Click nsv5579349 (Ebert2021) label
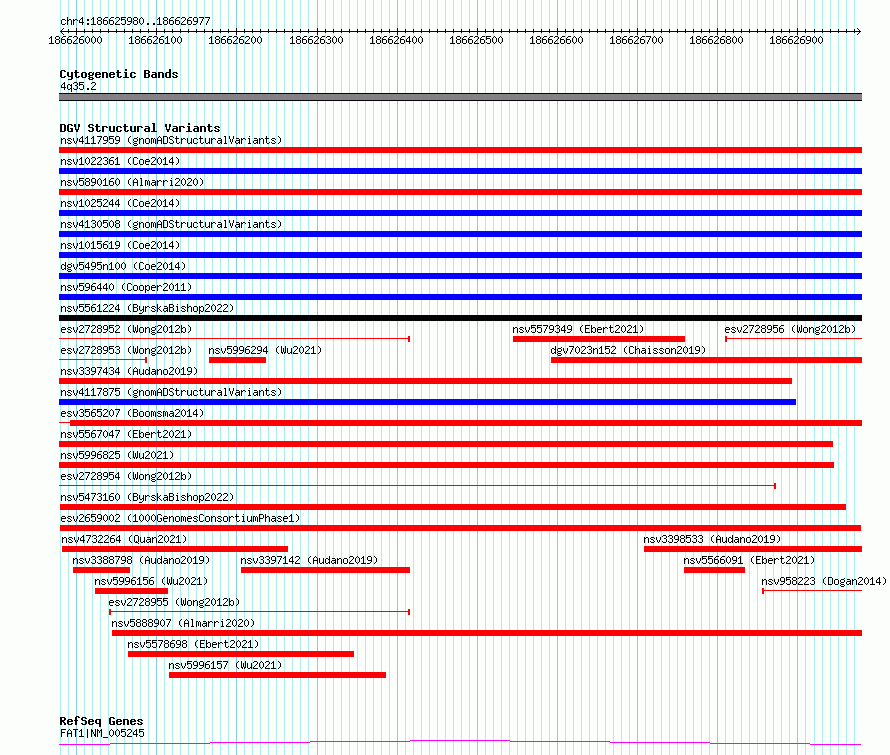The width and height of the screenshot is (890, 755). pos(578,329)
